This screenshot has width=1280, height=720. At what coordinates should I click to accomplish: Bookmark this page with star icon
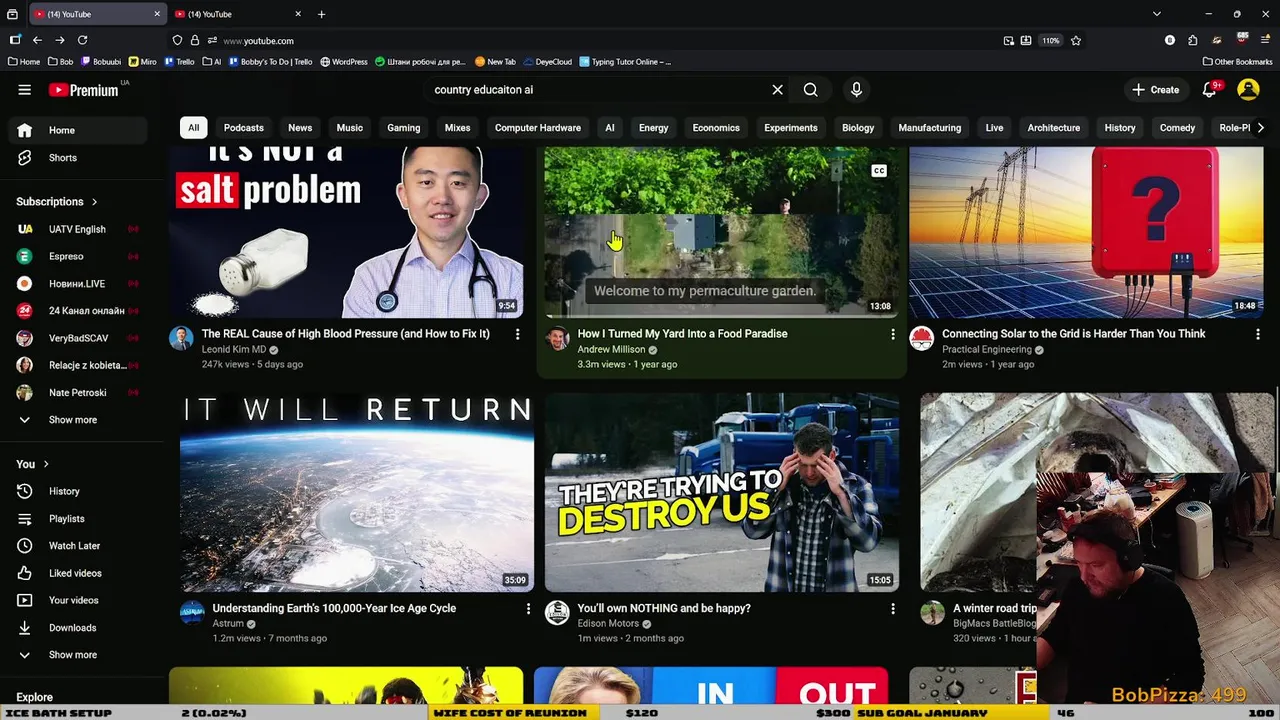click(1076, 40)
